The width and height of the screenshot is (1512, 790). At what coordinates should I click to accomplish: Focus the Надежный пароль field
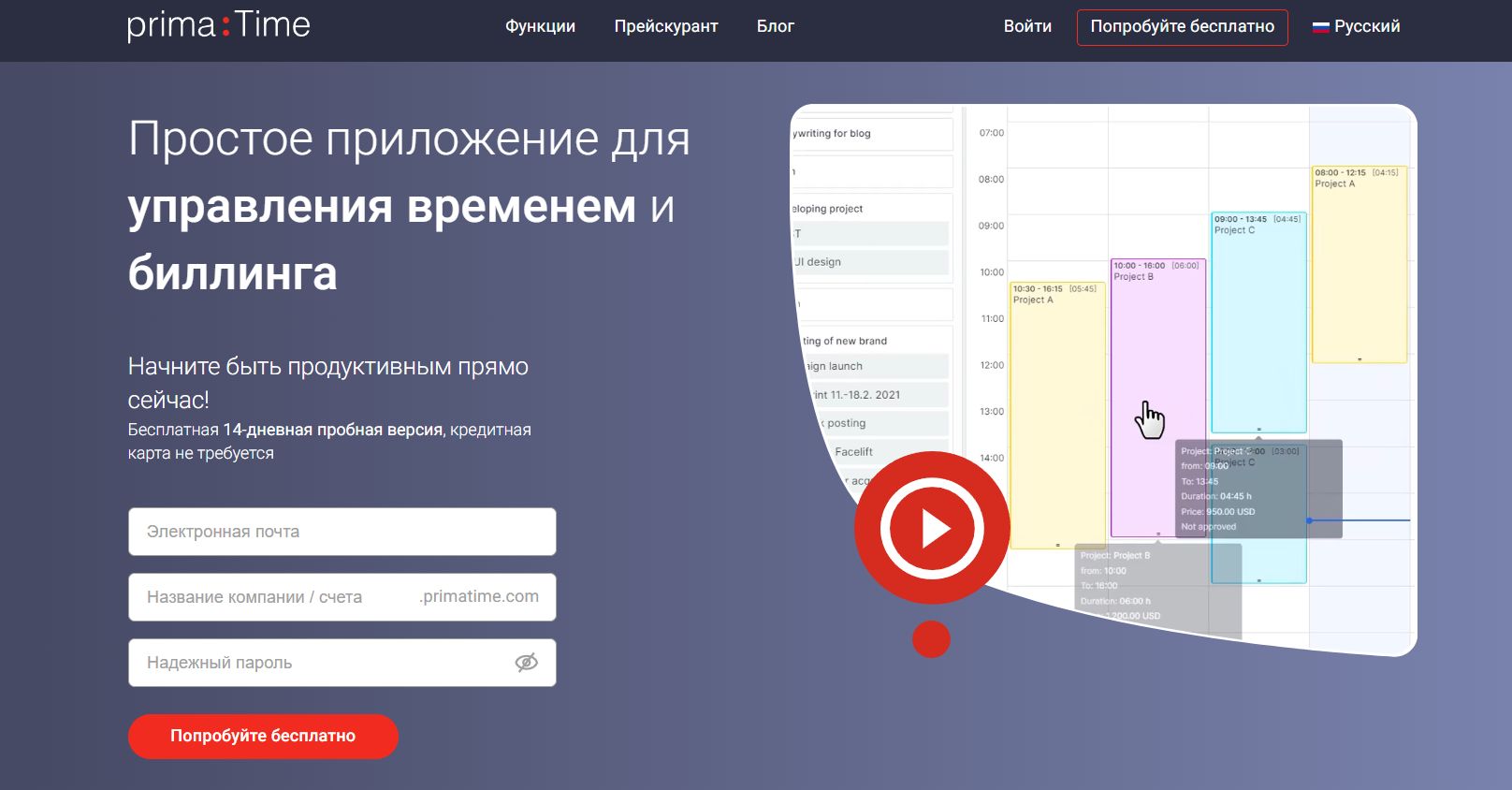(x=342, y=663)
